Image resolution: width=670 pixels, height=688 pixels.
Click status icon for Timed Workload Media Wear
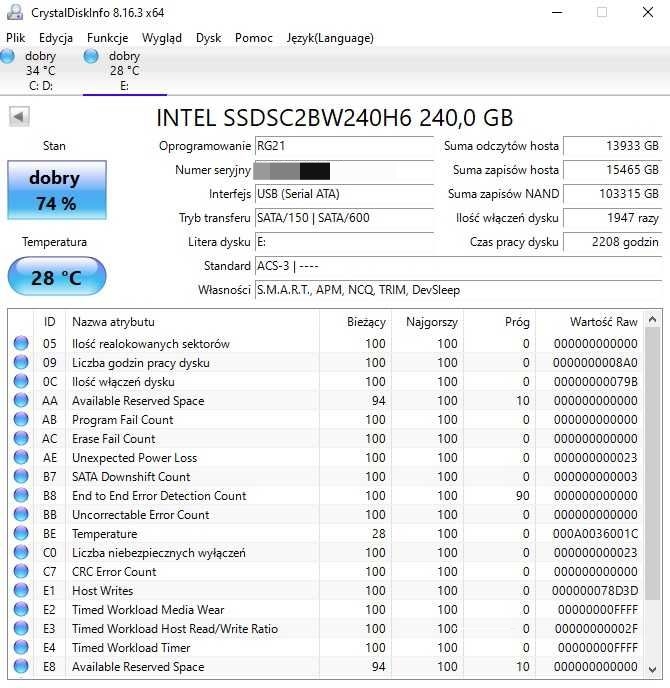21,609
